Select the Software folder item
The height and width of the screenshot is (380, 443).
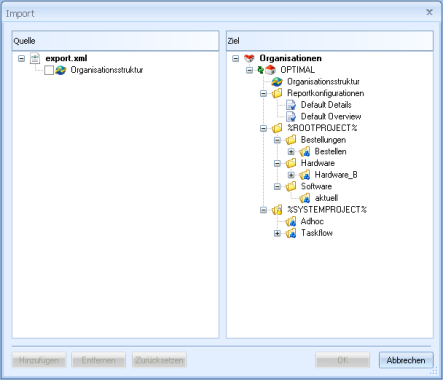pos(316,186)
